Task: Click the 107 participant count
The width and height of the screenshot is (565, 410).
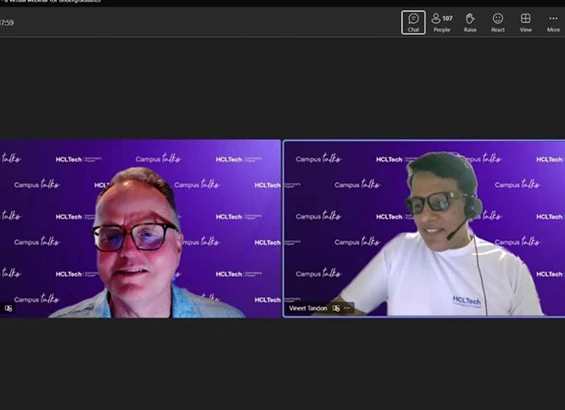Action: click(x=448, y=18)
